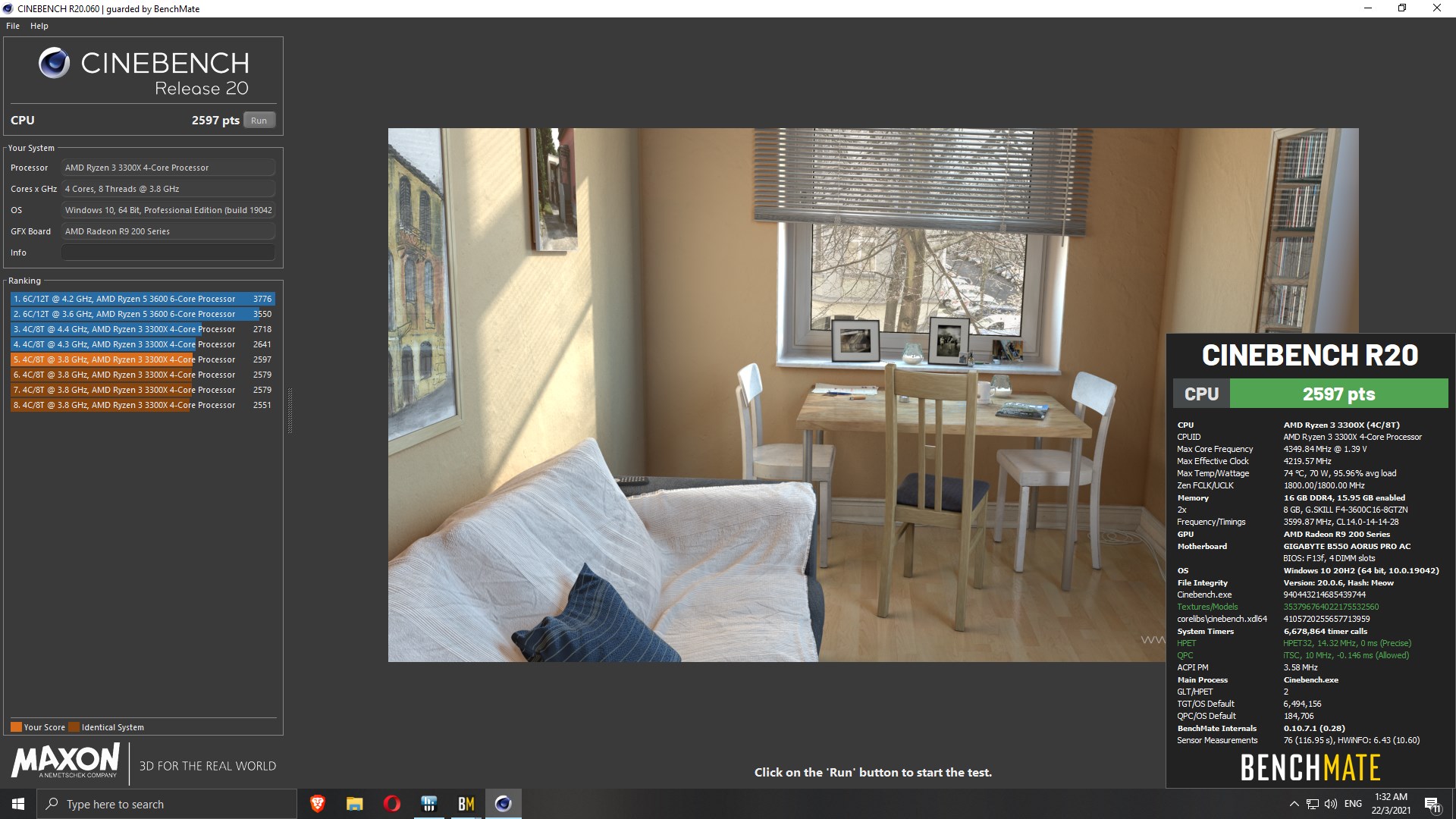Click the panel splitter handle beside ranking
Screen dimensions: 1456x819
point(290,410)
